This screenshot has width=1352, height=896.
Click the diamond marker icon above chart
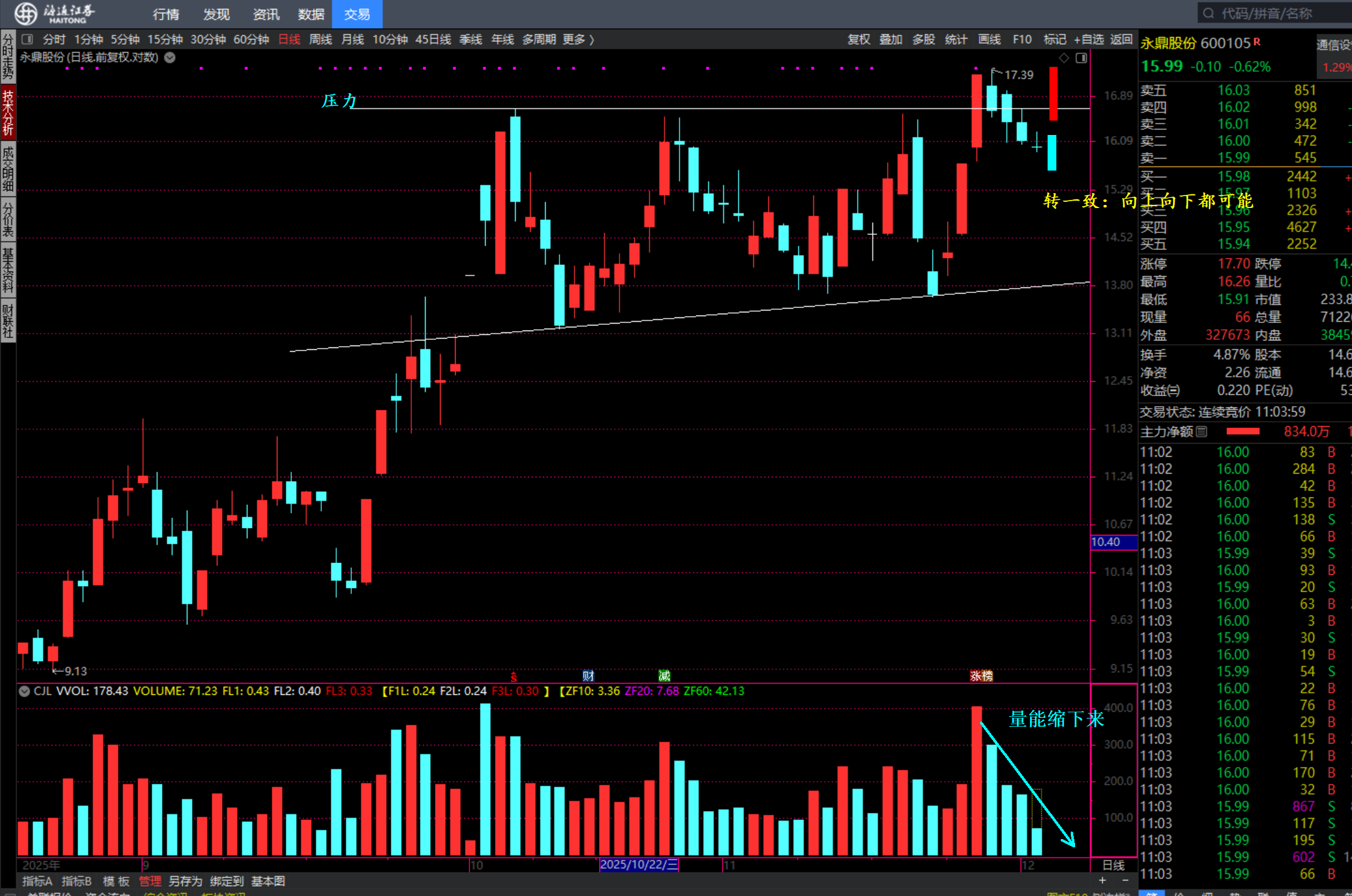pos(1064,58)
